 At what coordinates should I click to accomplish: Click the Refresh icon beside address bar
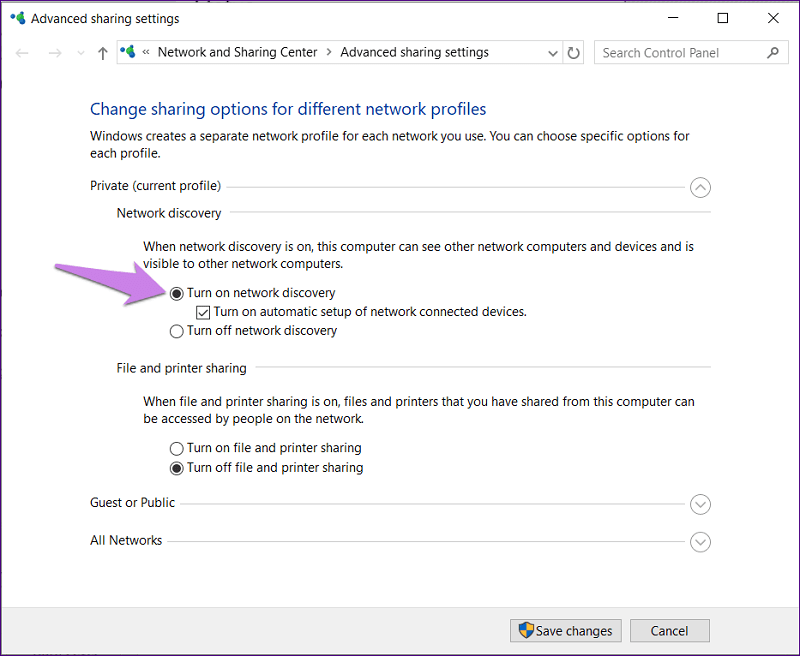tap(573, 52)
